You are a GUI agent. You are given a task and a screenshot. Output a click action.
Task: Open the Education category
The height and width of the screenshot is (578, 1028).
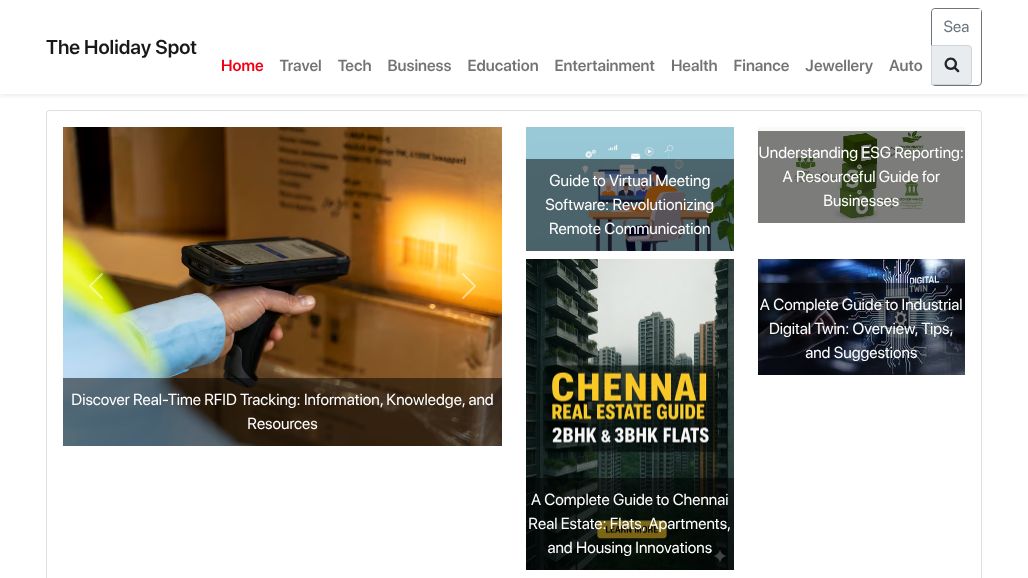(503, 66)
